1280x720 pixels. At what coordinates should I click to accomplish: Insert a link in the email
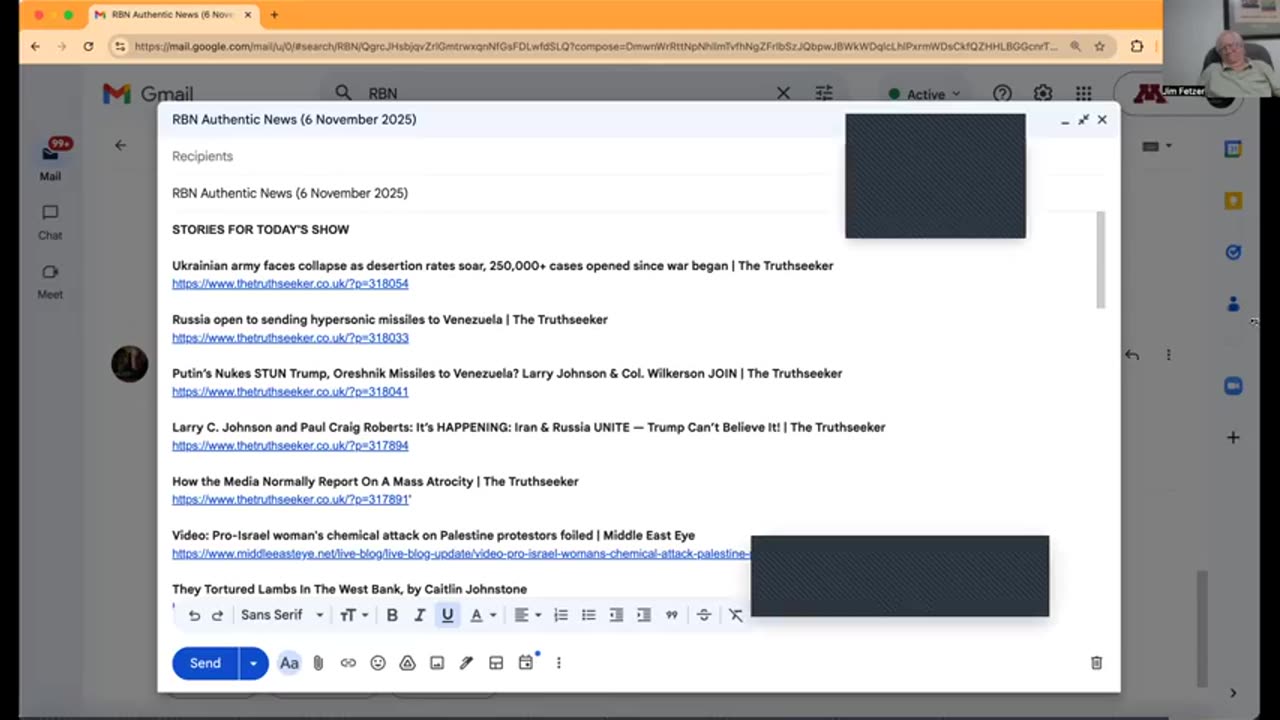pos(348,663)
